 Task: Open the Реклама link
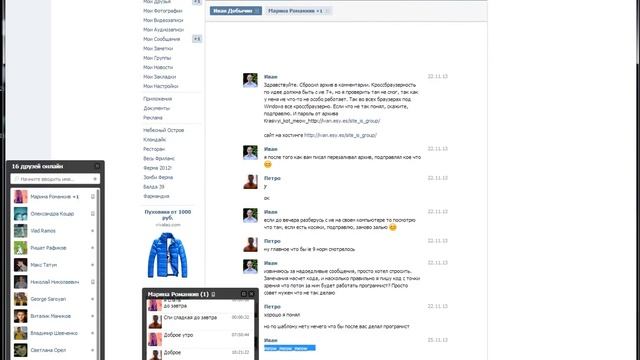pos(153,118)
